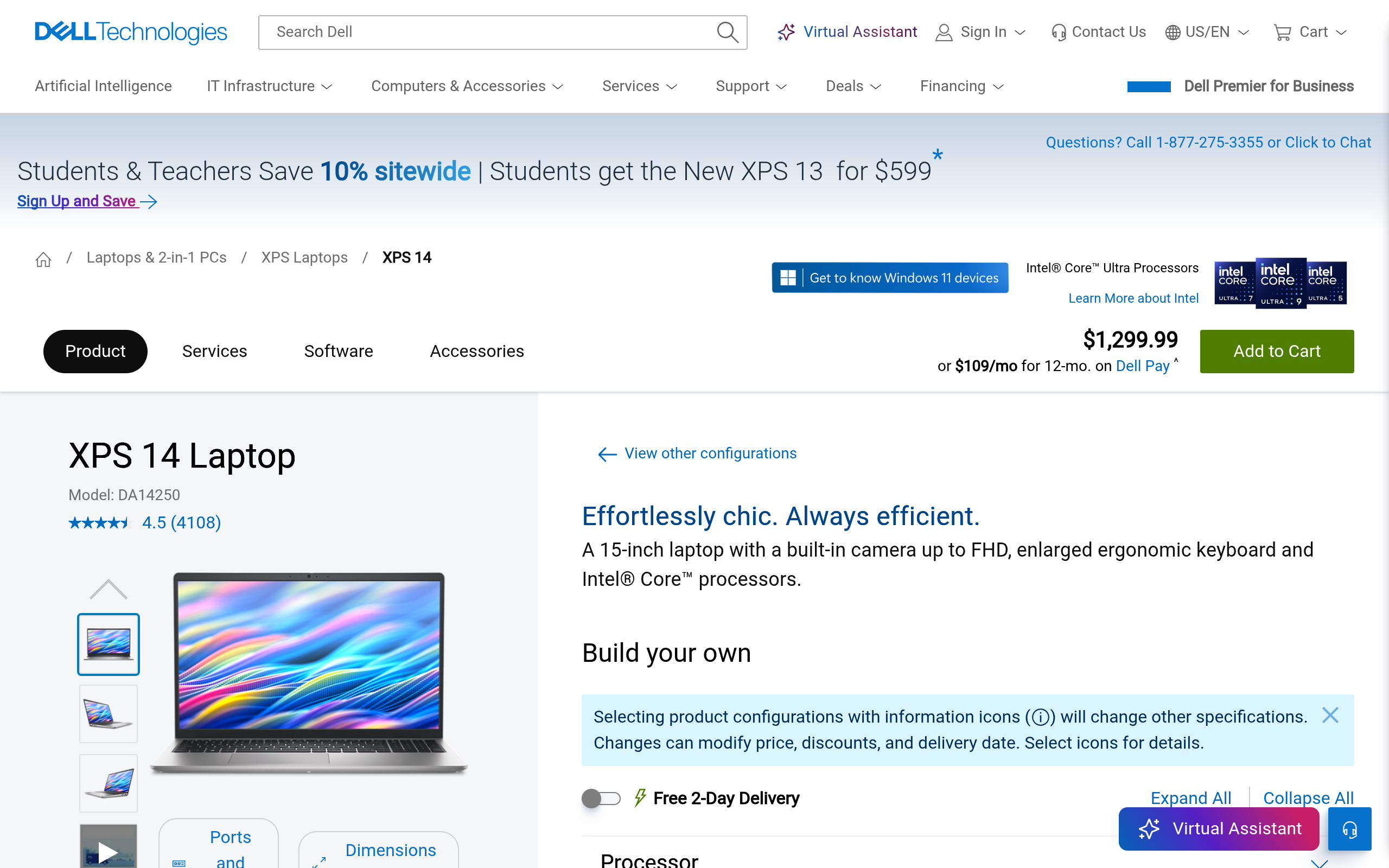Open the Dell Pay link
Image resolution: width=1389 pixels, height=868 pixels.
coord(1142,366)
